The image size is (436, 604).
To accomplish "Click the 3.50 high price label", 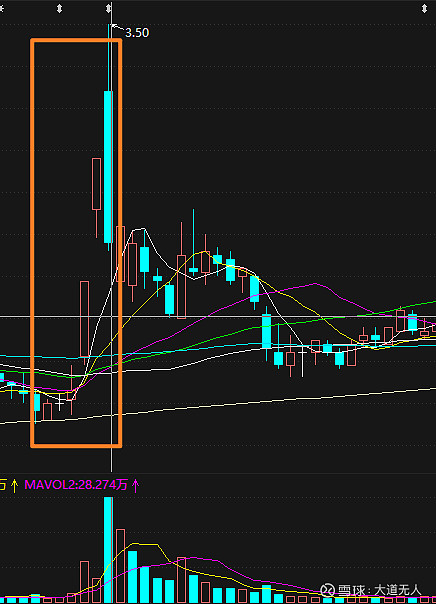I will (x=137, y=33).
